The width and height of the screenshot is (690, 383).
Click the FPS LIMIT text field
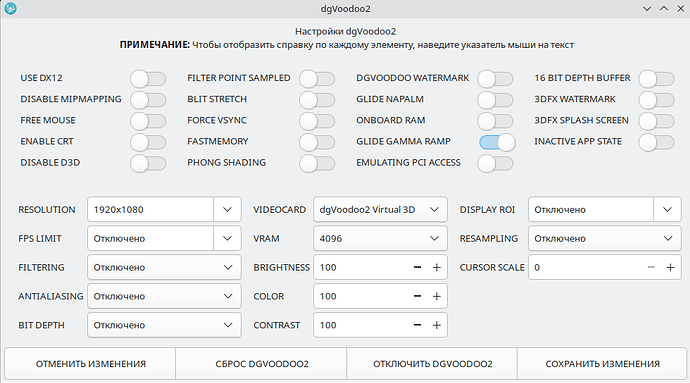point(150,238)
